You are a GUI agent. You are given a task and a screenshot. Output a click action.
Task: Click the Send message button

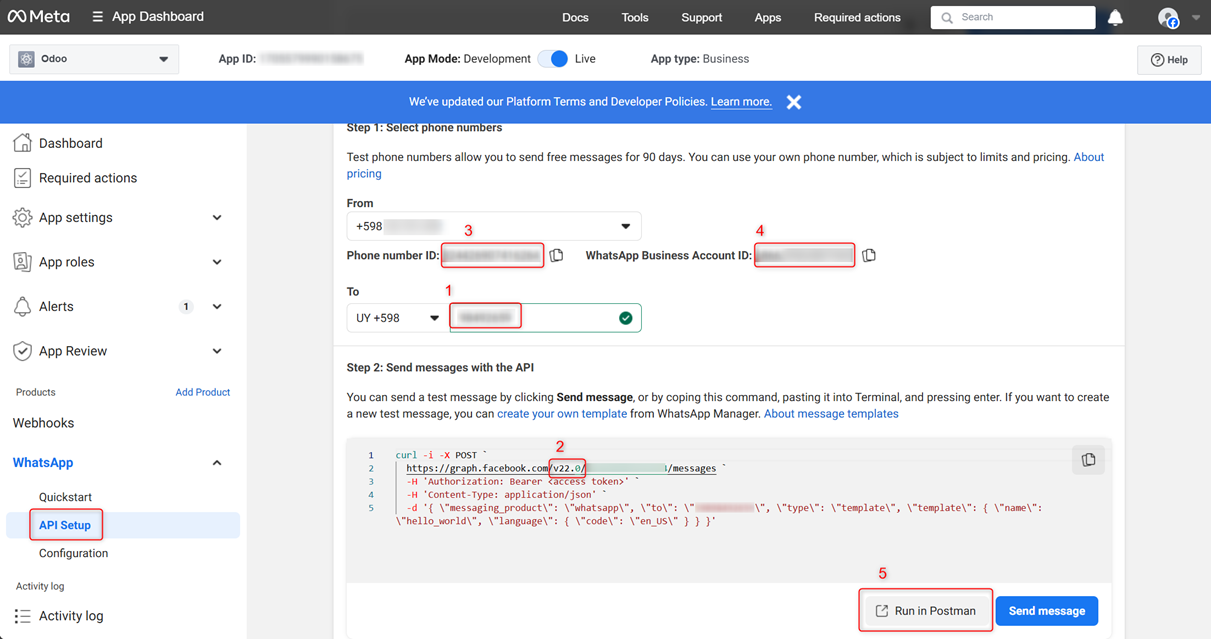click(x=1046, y=611)
